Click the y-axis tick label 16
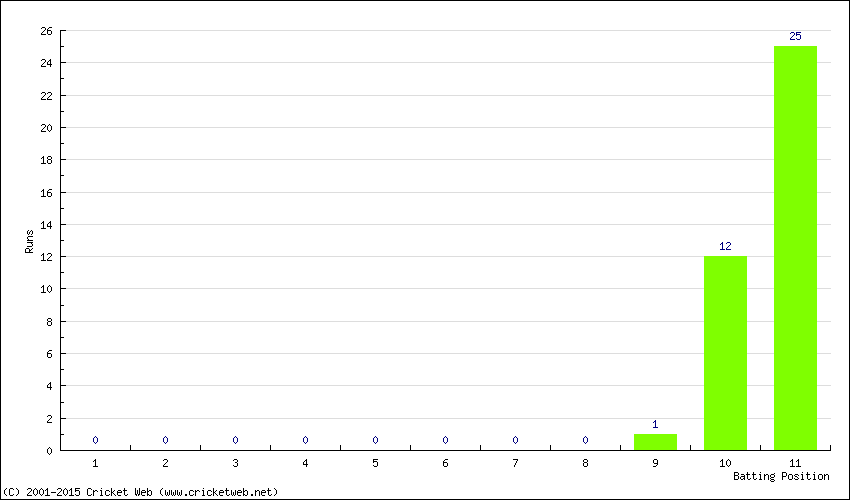850x500 pixels. 47,193
